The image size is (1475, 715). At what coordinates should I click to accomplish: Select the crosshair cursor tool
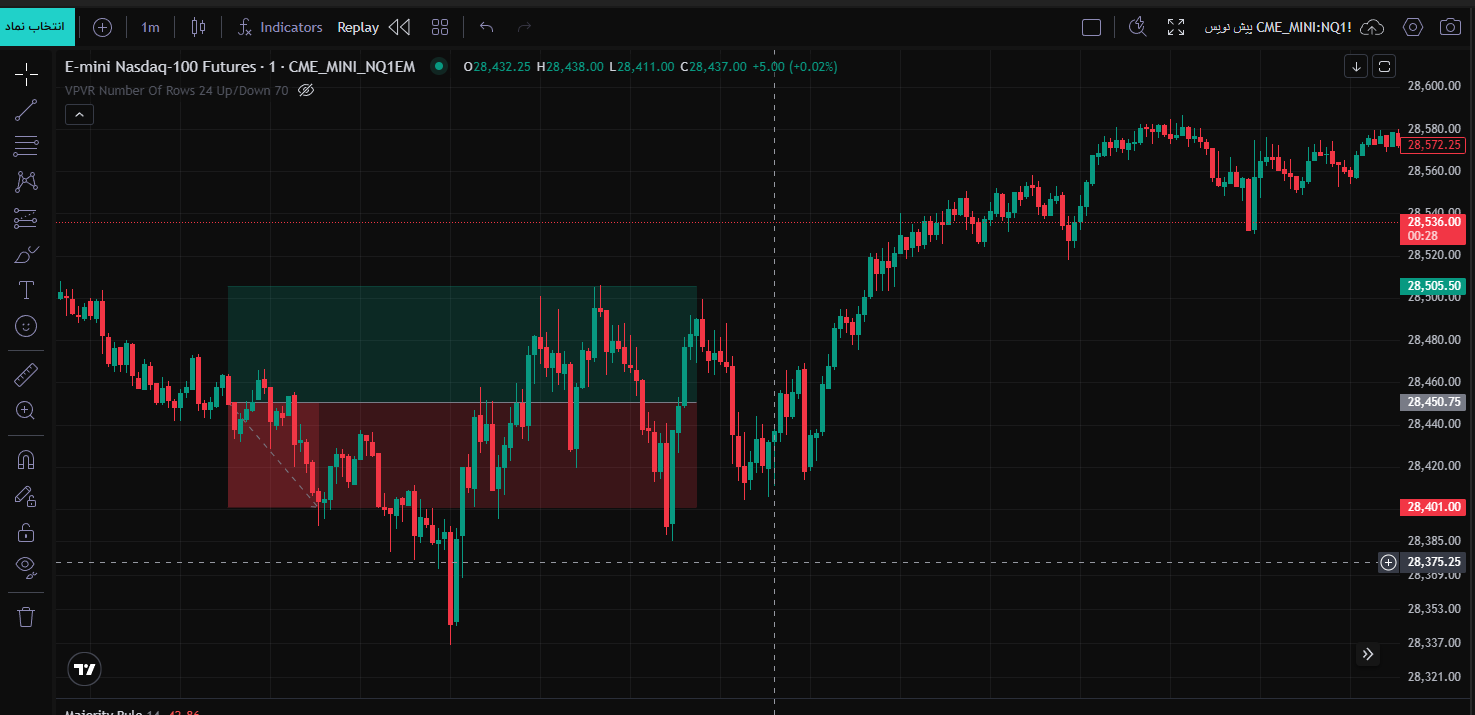(x=27, y=73)
